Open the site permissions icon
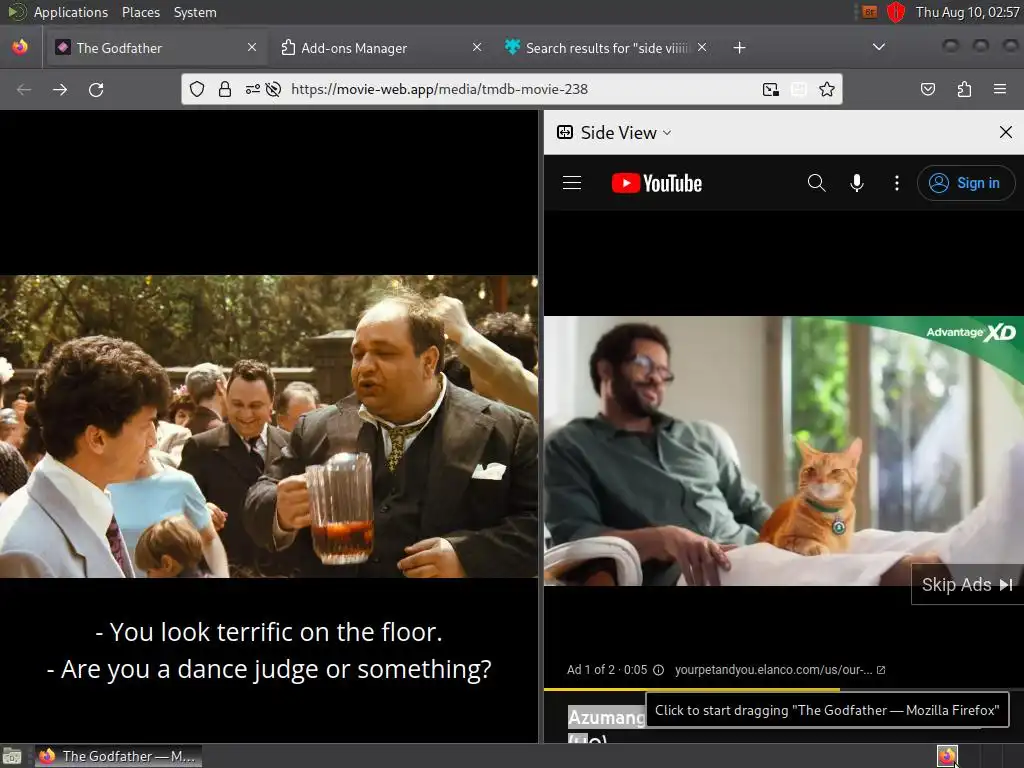Screen dimensions: 1024x768 253,89
